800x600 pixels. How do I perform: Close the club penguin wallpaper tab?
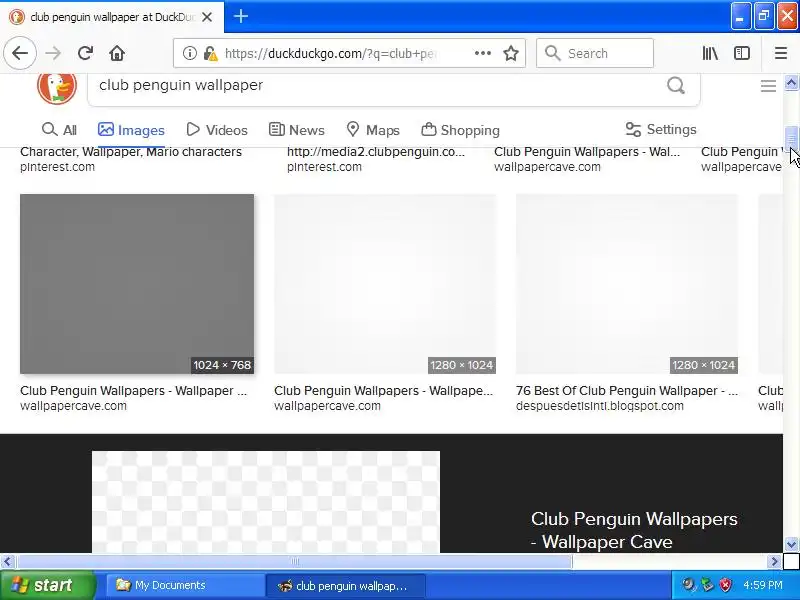pyautogui.click(x=207, y=17)
